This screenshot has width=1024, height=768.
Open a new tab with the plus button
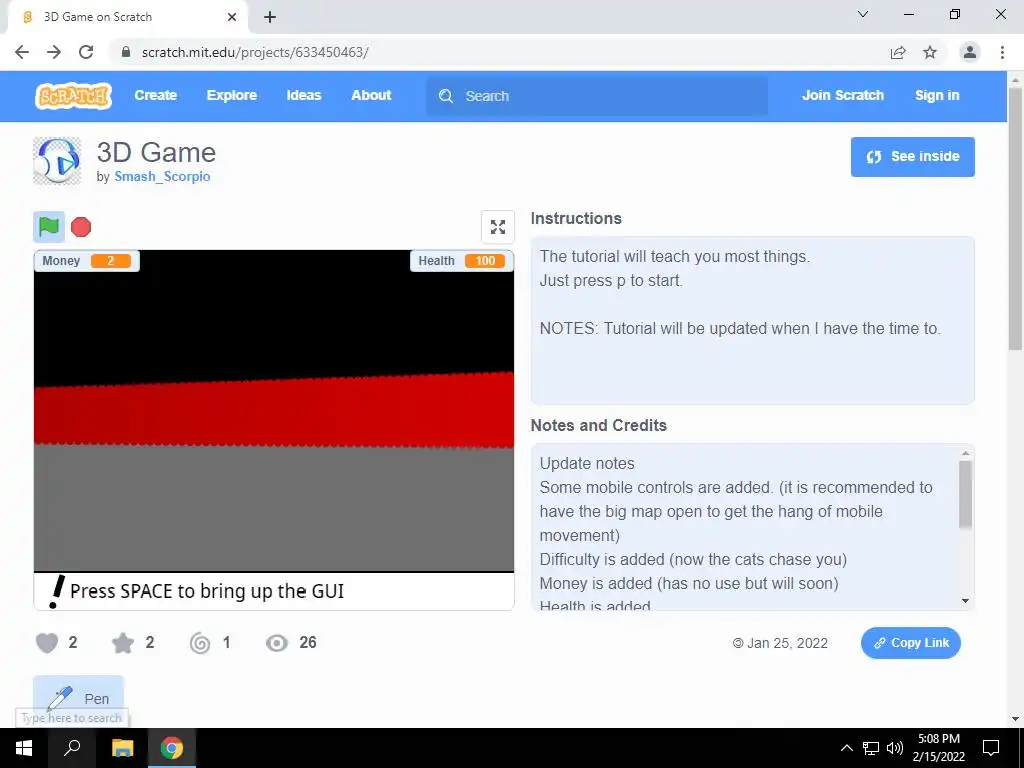pos(270,17)
